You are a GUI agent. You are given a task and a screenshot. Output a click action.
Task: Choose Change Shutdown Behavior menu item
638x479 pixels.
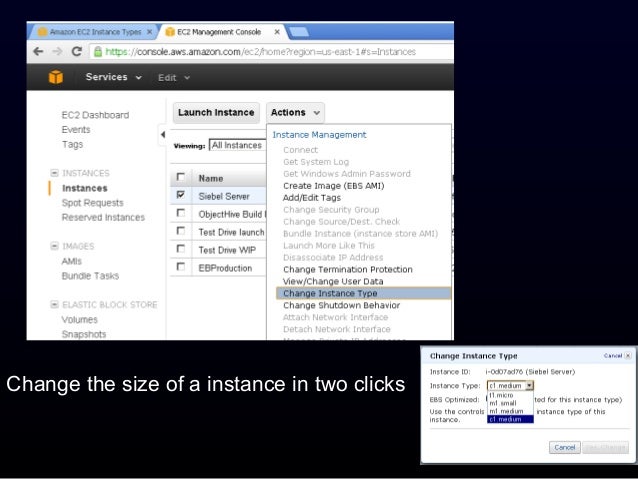coord(341,305)
